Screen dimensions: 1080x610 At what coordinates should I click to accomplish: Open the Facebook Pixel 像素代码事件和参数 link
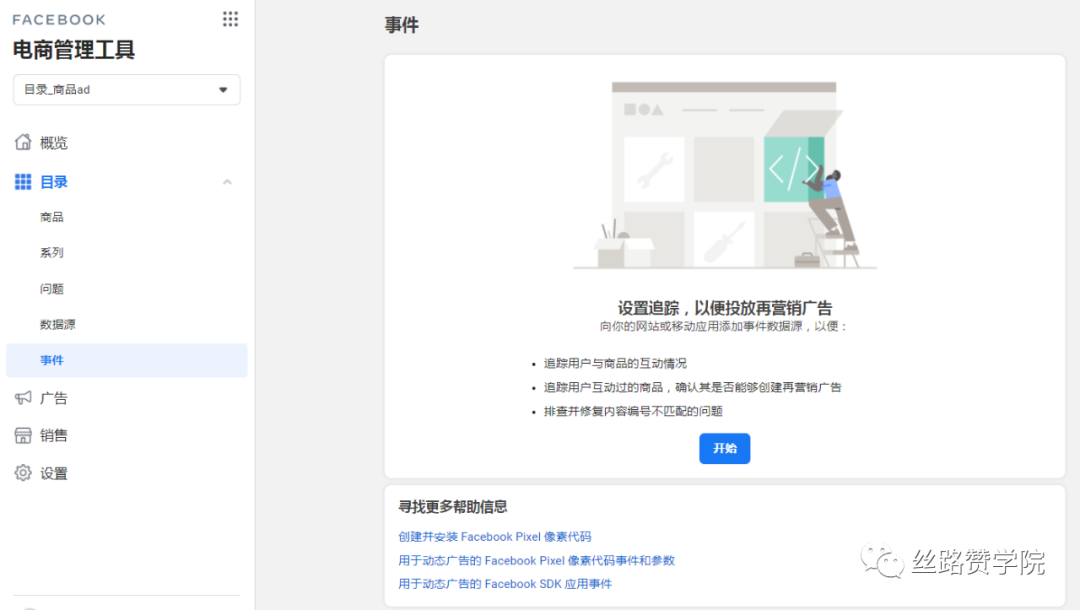coord(536,560)
